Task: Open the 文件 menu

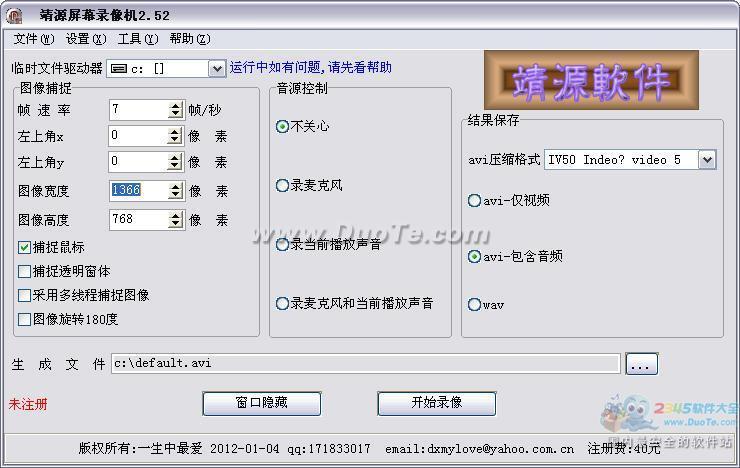Action: click(x=33, y=39)
